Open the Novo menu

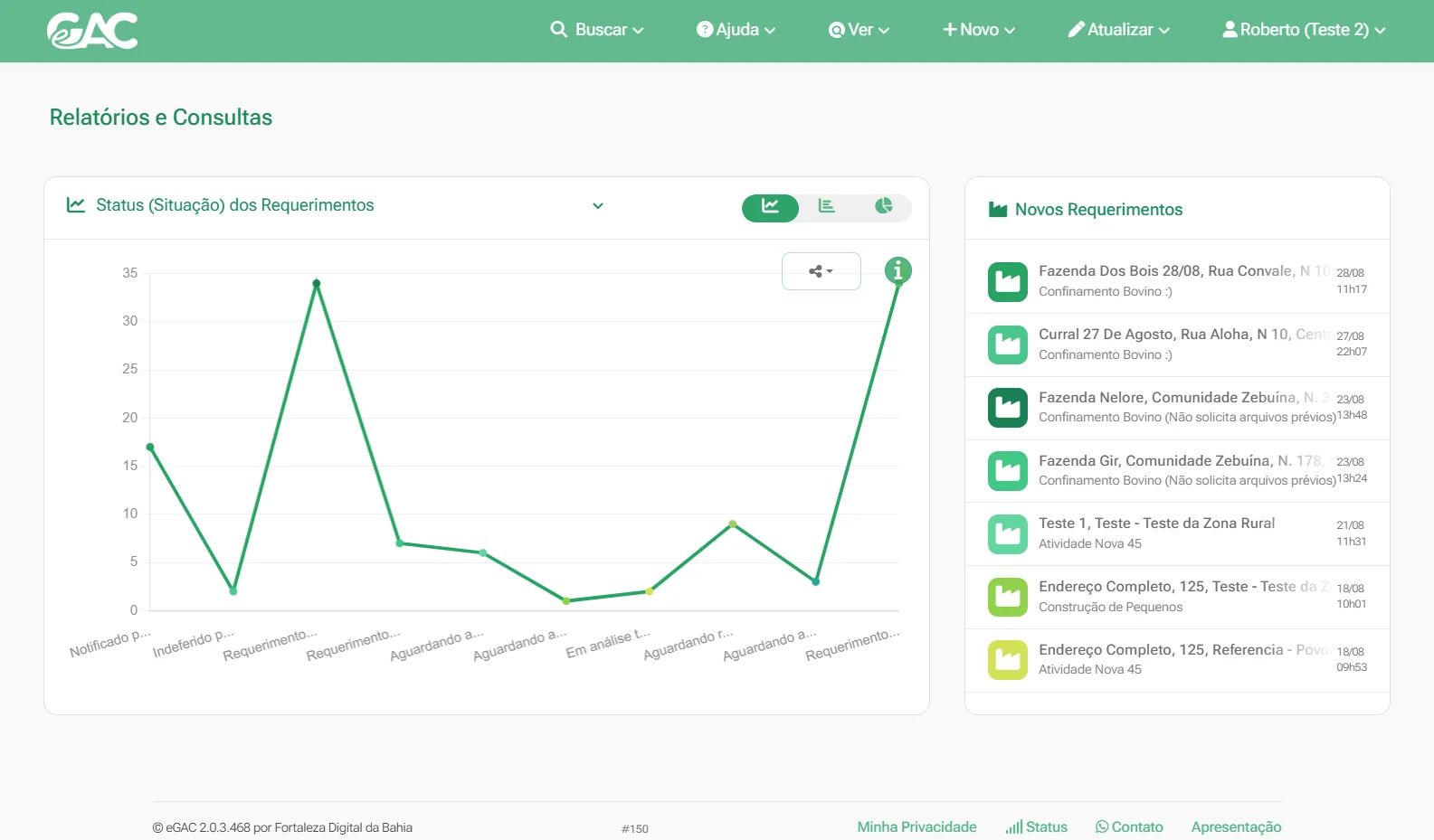point(979,30)
